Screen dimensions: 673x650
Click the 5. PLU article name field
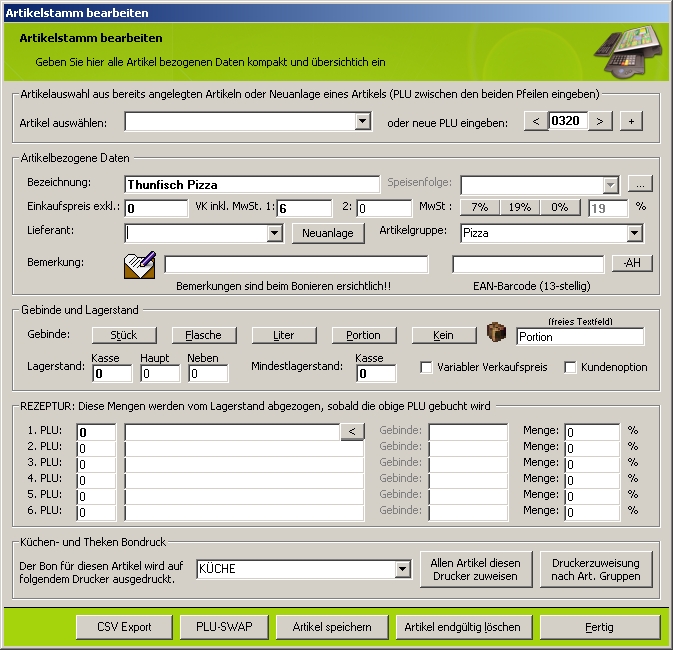244,496
